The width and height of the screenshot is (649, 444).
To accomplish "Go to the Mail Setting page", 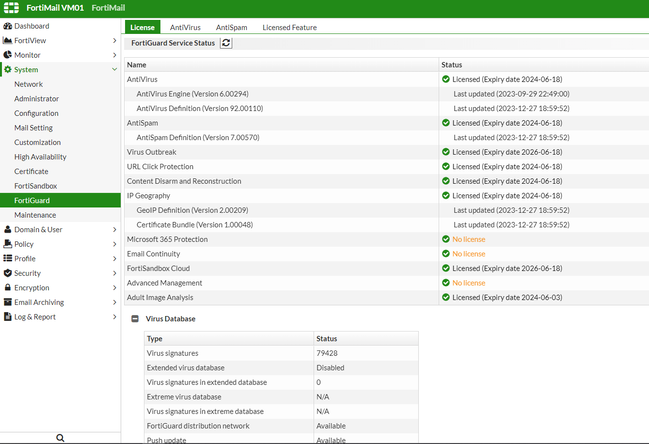I will 34,128.
